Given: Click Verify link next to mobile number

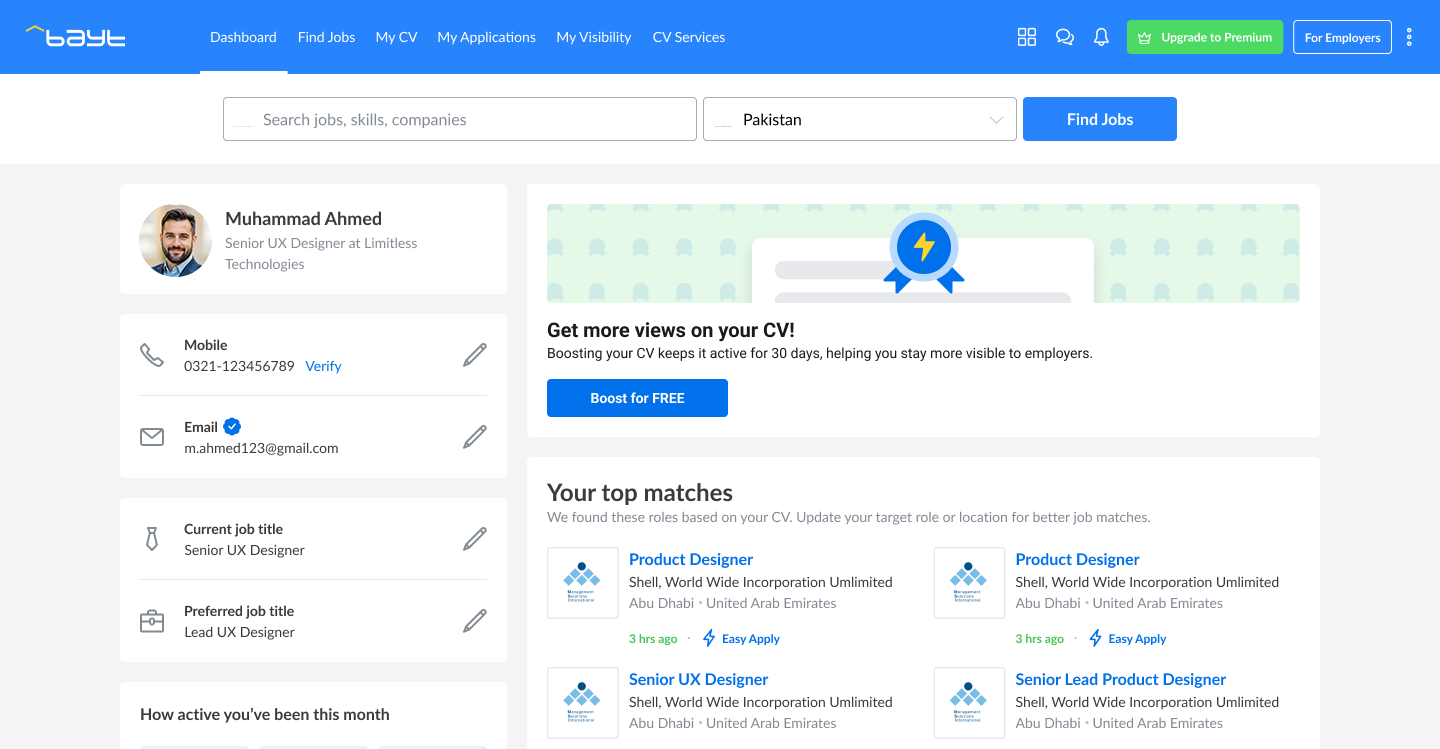Looking at the screenshot, I should (x=323, y=366).
